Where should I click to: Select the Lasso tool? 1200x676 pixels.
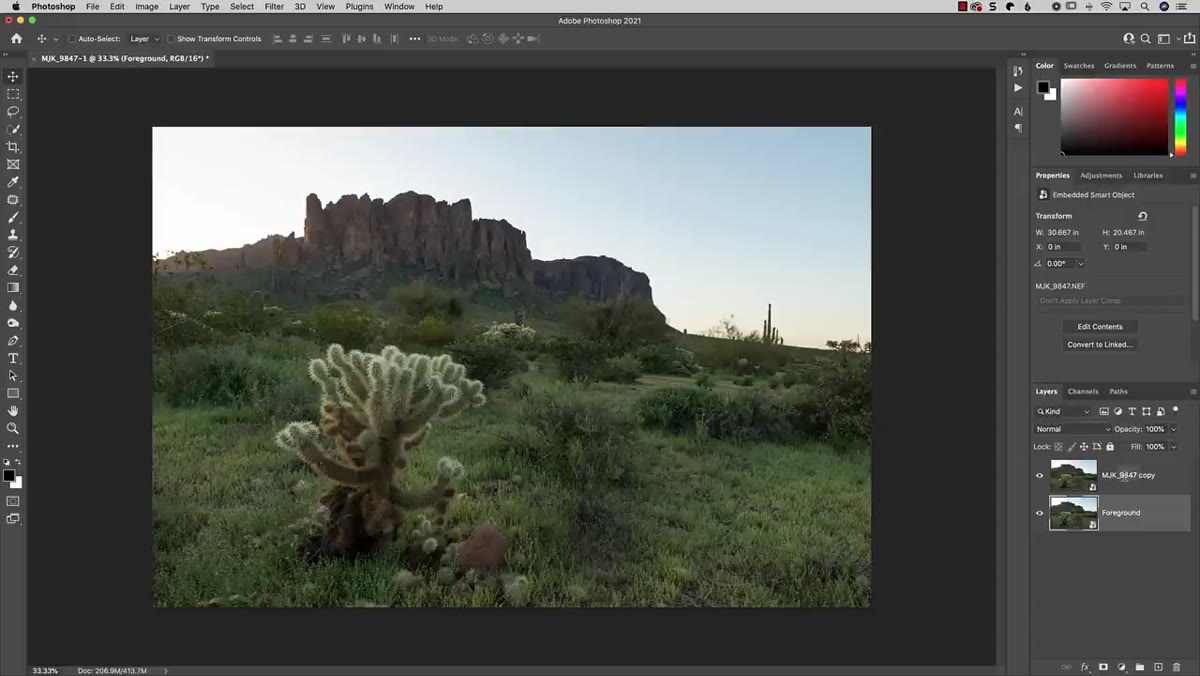(13, 111)
